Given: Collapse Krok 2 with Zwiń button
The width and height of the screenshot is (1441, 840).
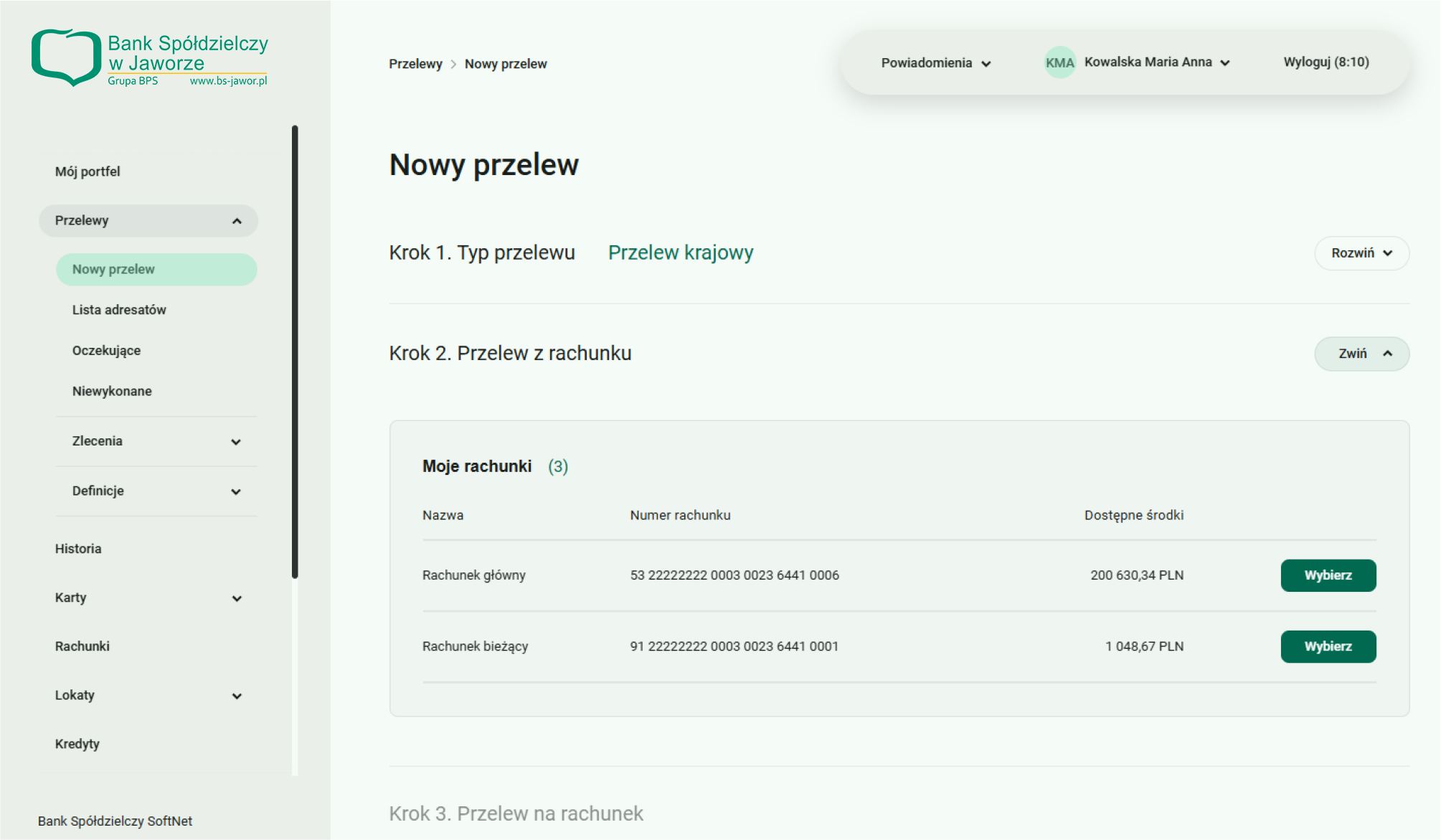Looking at the screenshot, I should pyautogui.click(x=1361, y=354).
